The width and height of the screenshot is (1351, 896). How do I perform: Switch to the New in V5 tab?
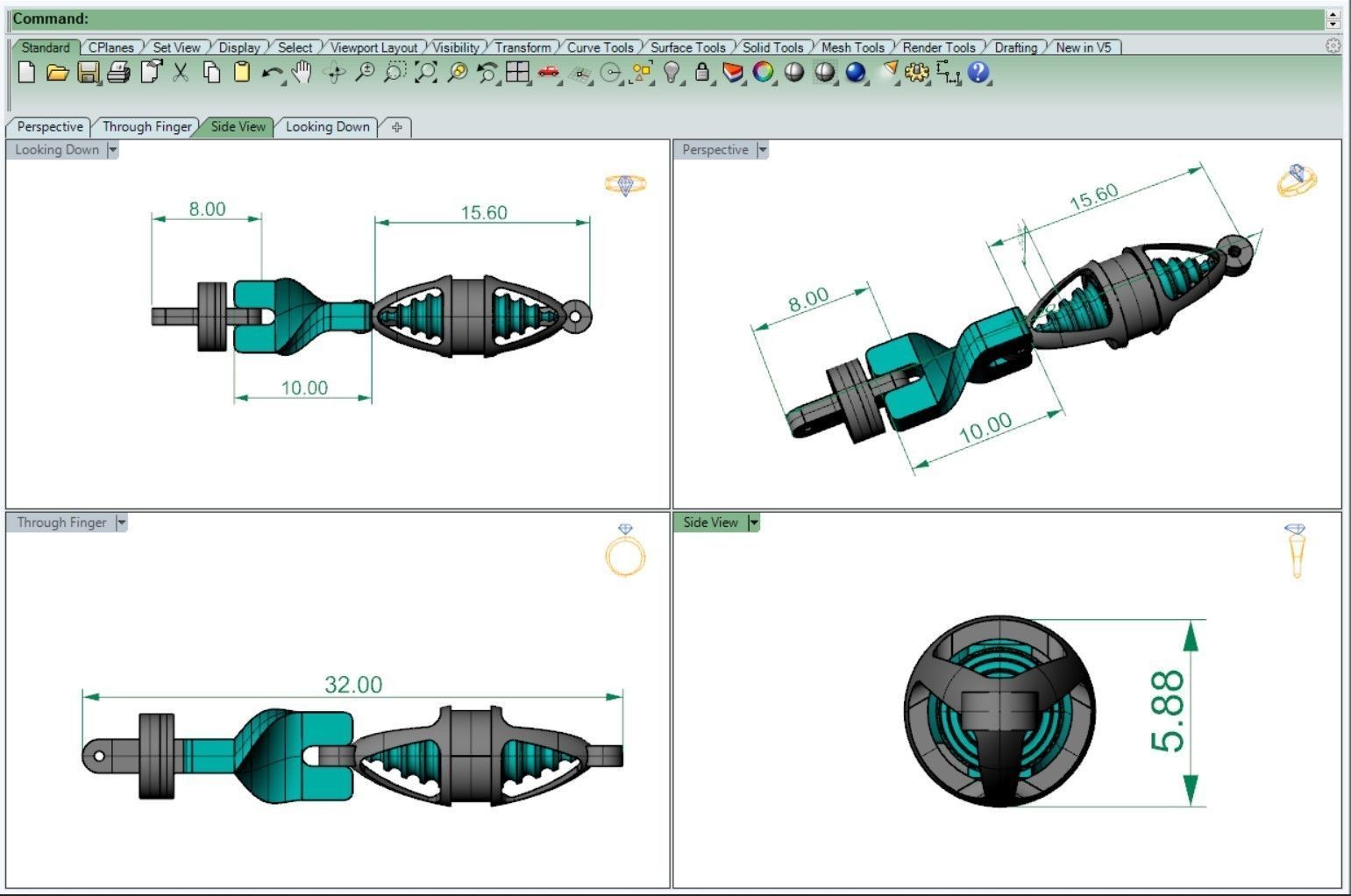pos(1084,47)
